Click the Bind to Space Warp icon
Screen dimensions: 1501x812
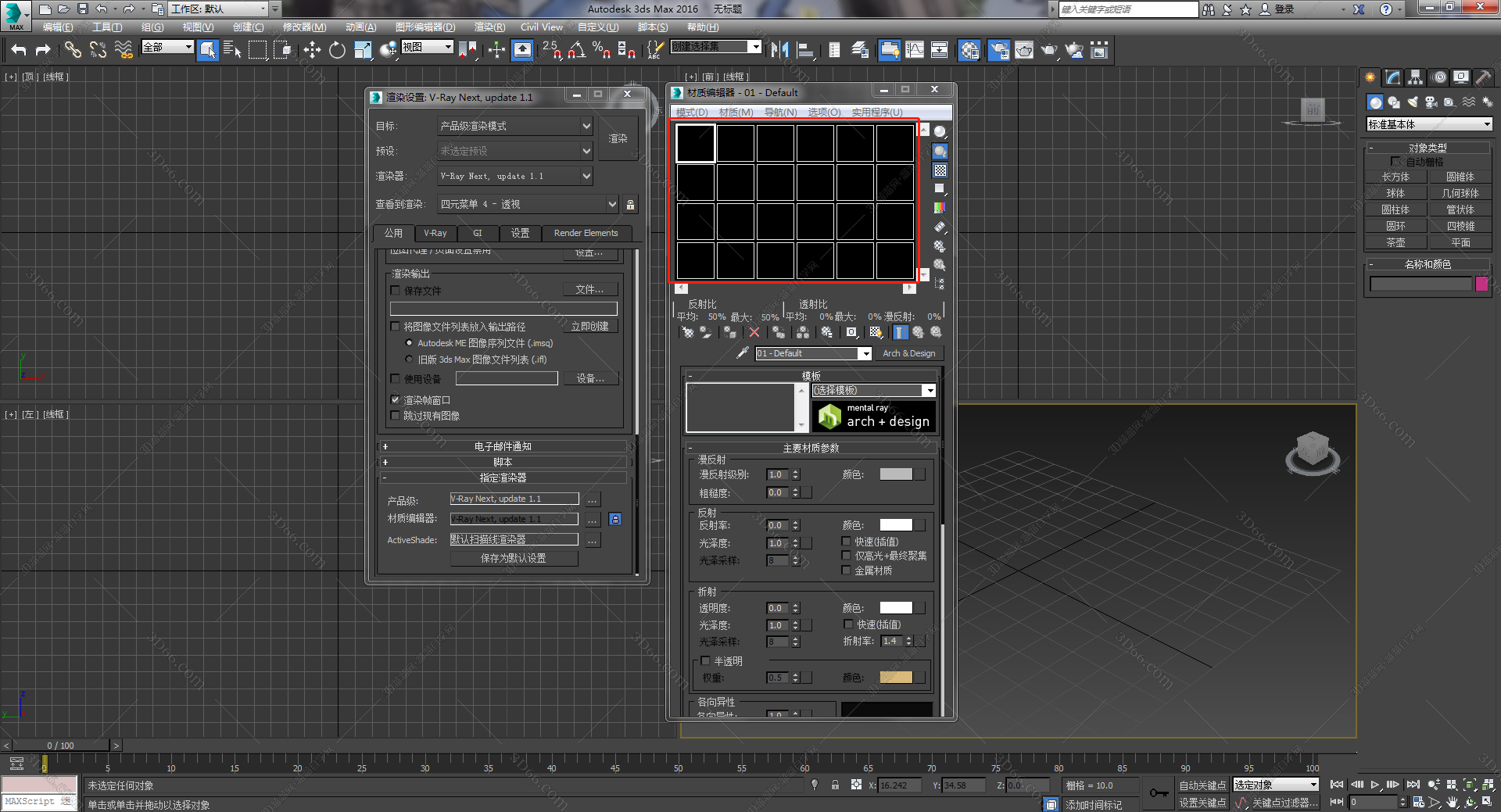pos(124,51)
